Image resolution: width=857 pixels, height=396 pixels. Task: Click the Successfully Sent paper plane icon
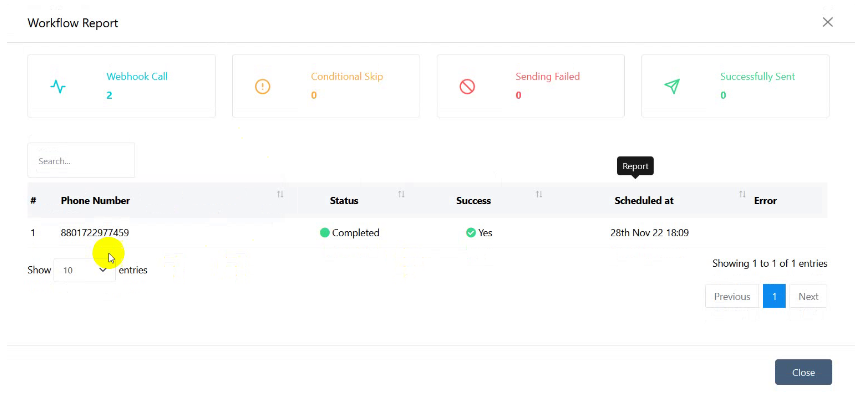[672, 86]
